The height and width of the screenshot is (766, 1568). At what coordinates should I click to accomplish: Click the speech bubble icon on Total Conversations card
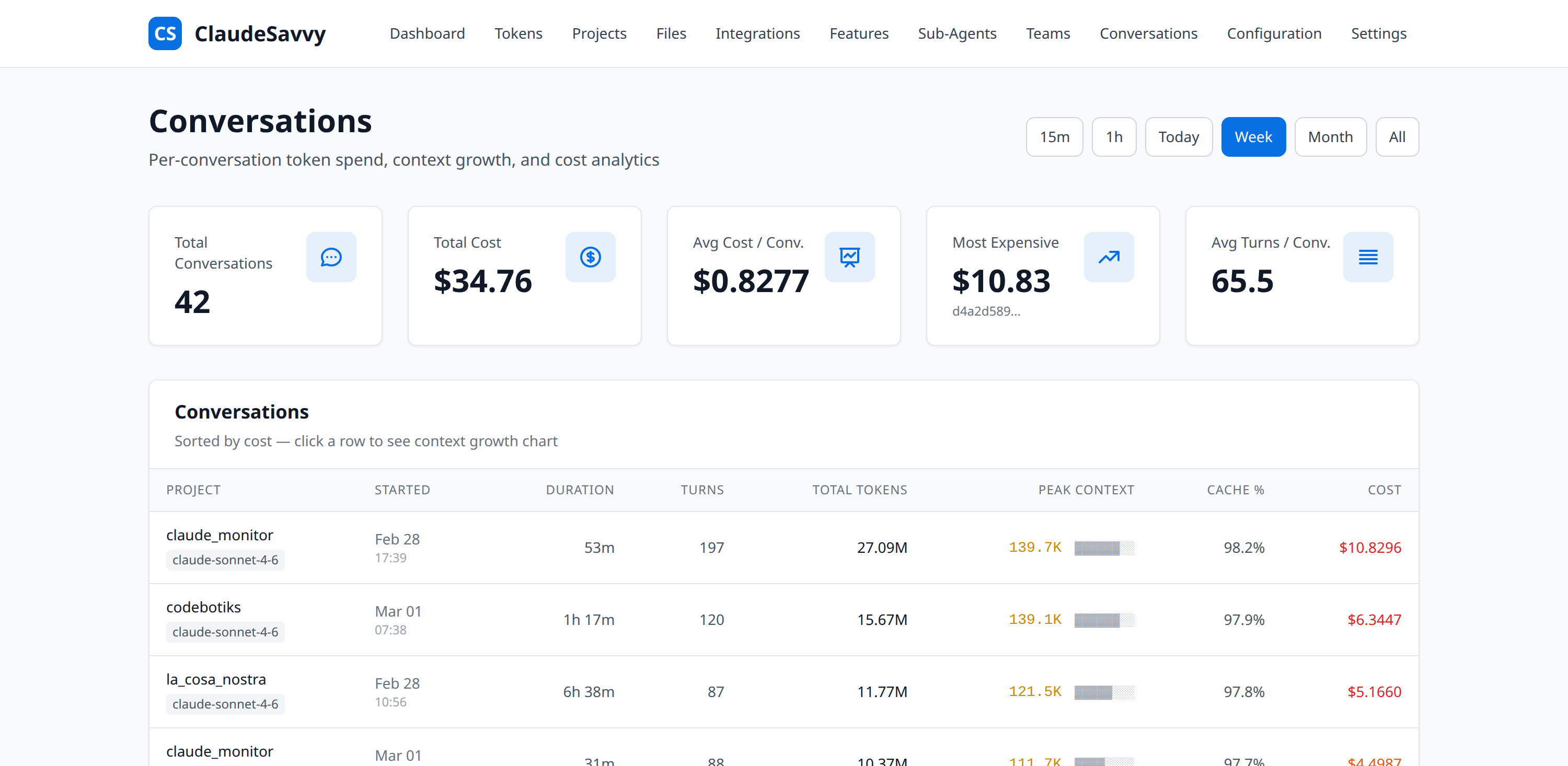pos(330,257)
